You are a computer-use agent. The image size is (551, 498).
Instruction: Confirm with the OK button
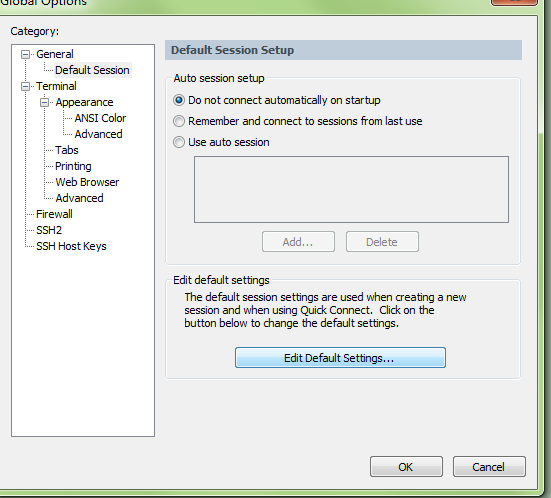(406, 467)
